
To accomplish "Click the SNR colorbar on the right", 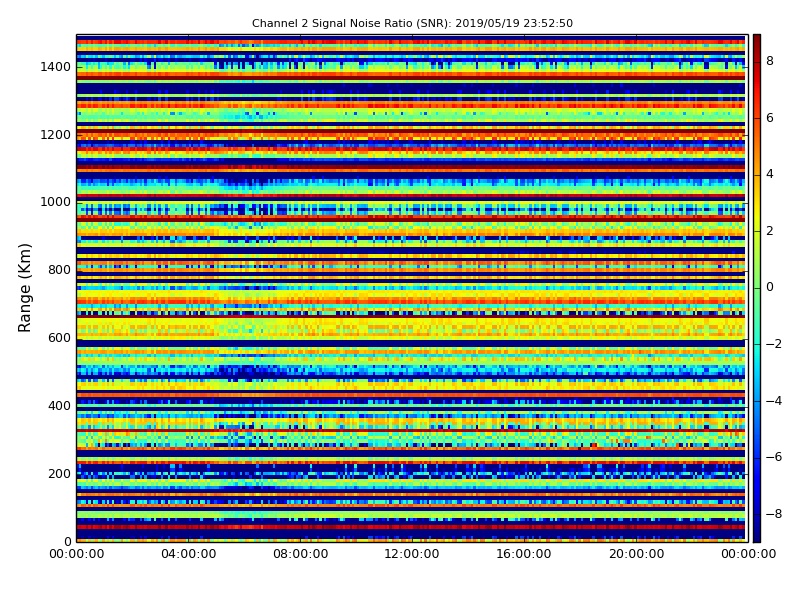I will [x=757, y=288].
